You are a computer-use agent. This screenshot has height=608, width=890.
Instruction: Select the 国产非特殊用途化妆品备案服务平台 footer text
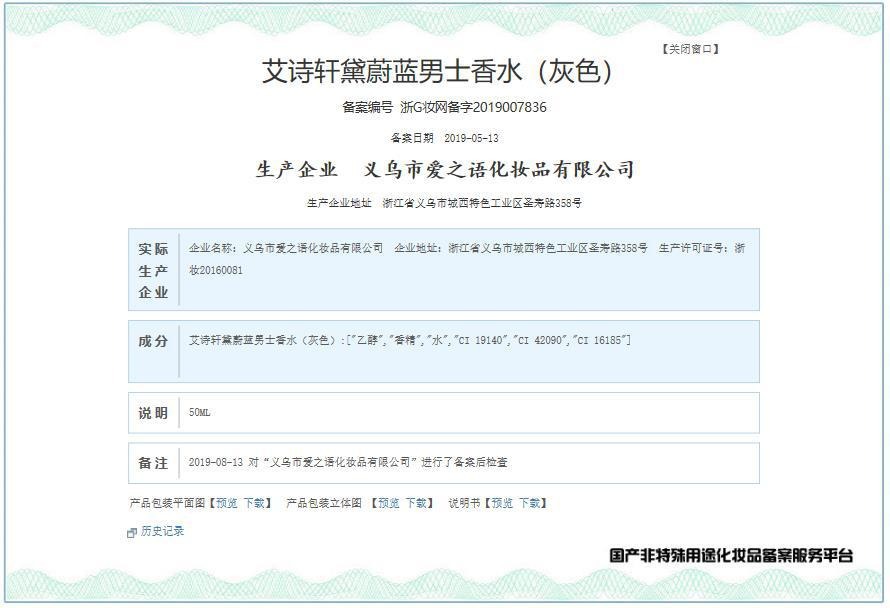pyautogui.click(x=732, y=555)
